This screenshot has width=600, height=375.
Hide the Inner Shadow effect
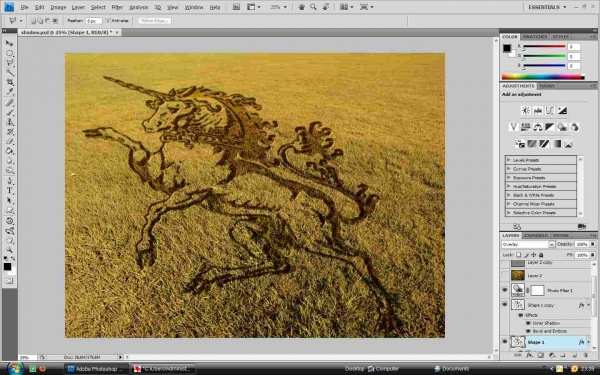coord(528,323)
